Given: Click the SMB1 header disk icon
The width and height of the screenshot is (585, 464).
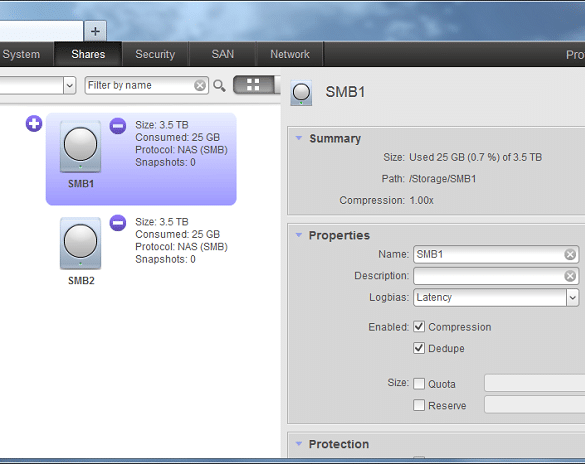Looking at the screenshot, I should pos(301,93).
